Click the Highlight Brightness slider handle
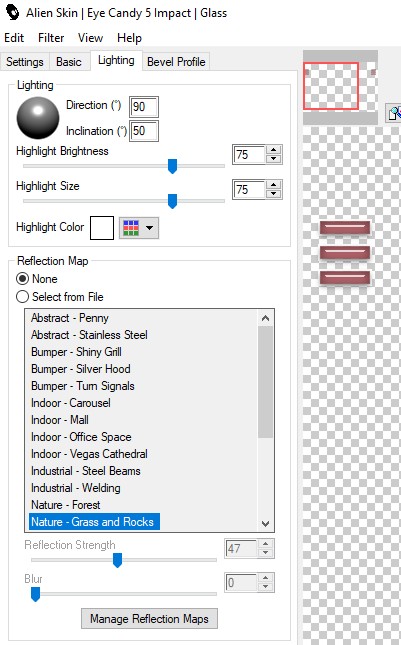The width and height of the screenshot is (401, 645). coord(172,166)
